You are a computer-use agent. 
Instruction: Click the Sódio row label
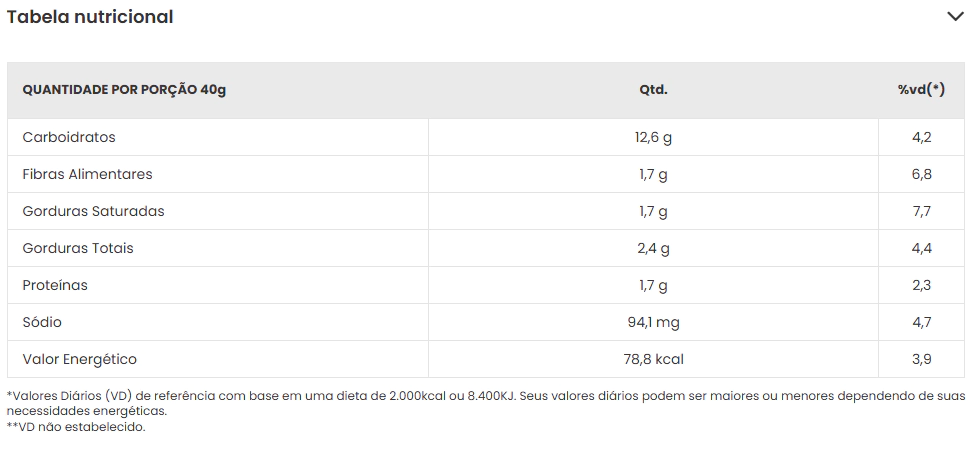click(x=42, y=322)
